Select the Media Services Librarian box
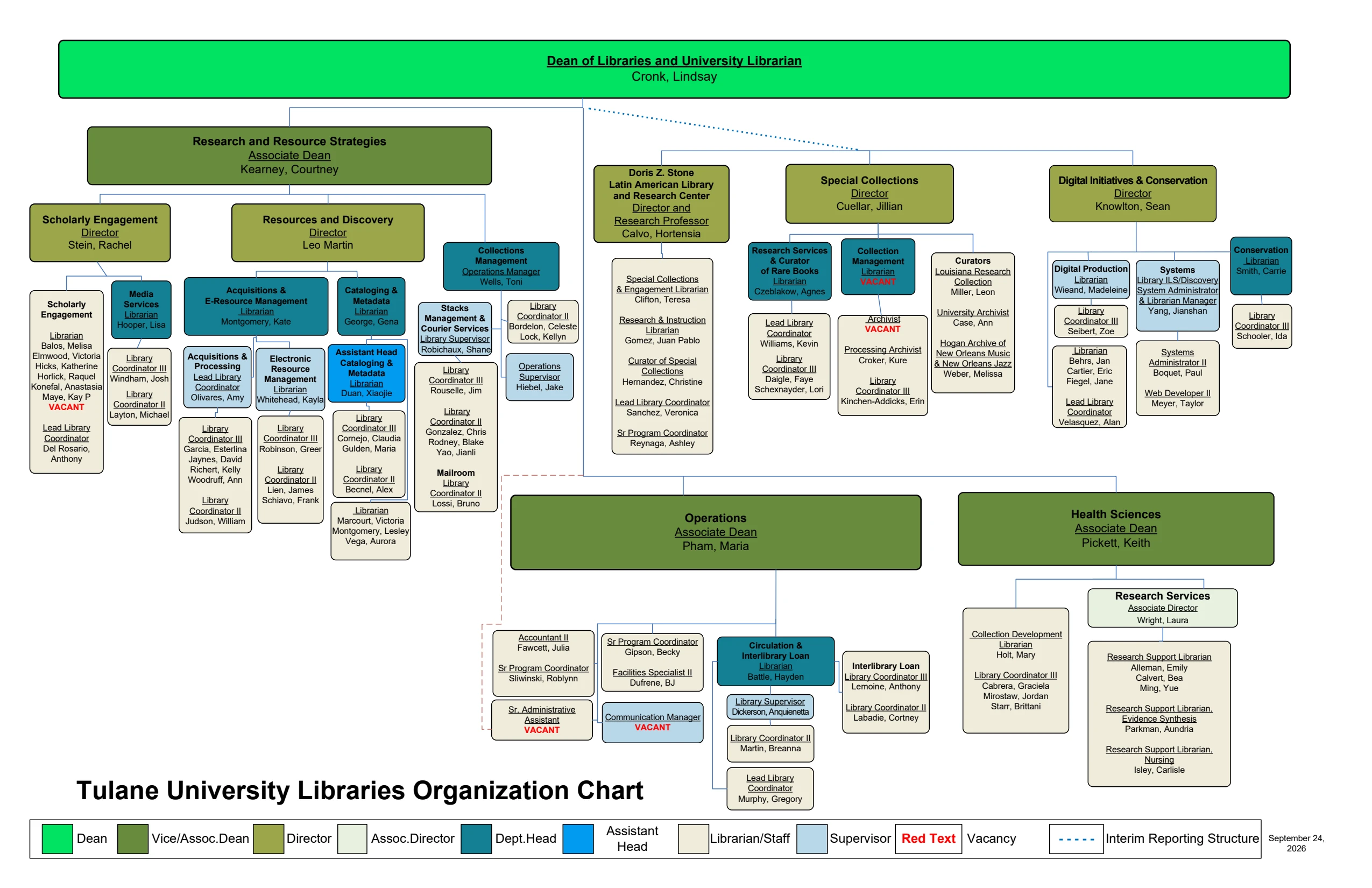This screenshot has width=1372, height=888. click(x=141, y=309)
